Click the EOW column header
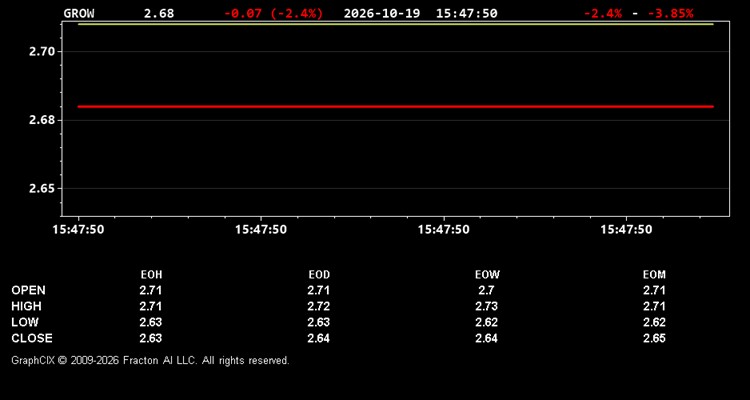 point(487,275)
